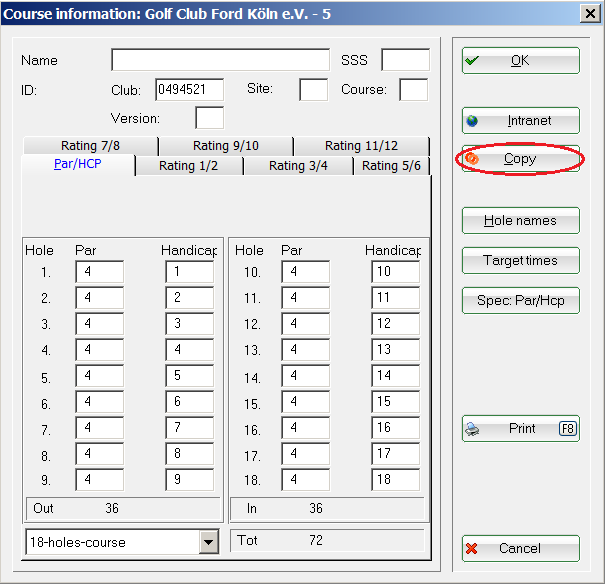This screenshot has height=584, width=605.
Task: Click the Print button
Action: coord(521,429)
